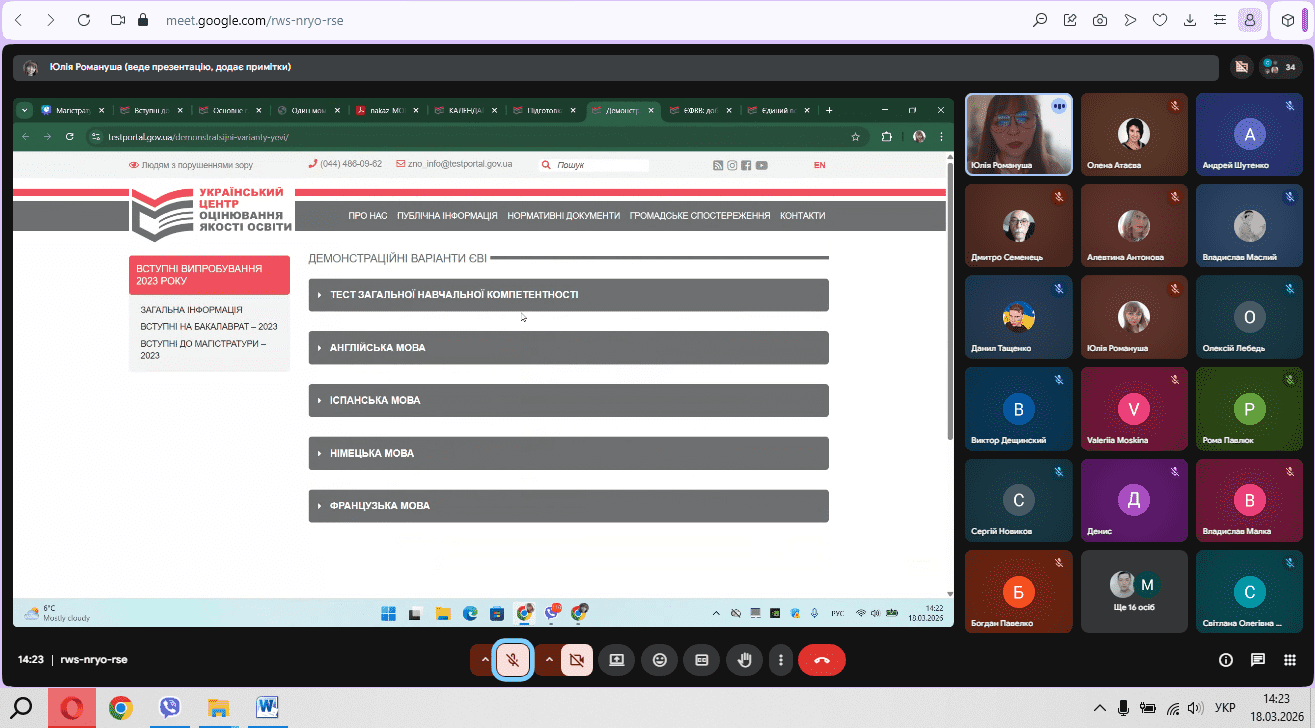The image size is (1315, 728).
Task: Show the Windows system tray hidden icons
Action: tap(1100, 708)
